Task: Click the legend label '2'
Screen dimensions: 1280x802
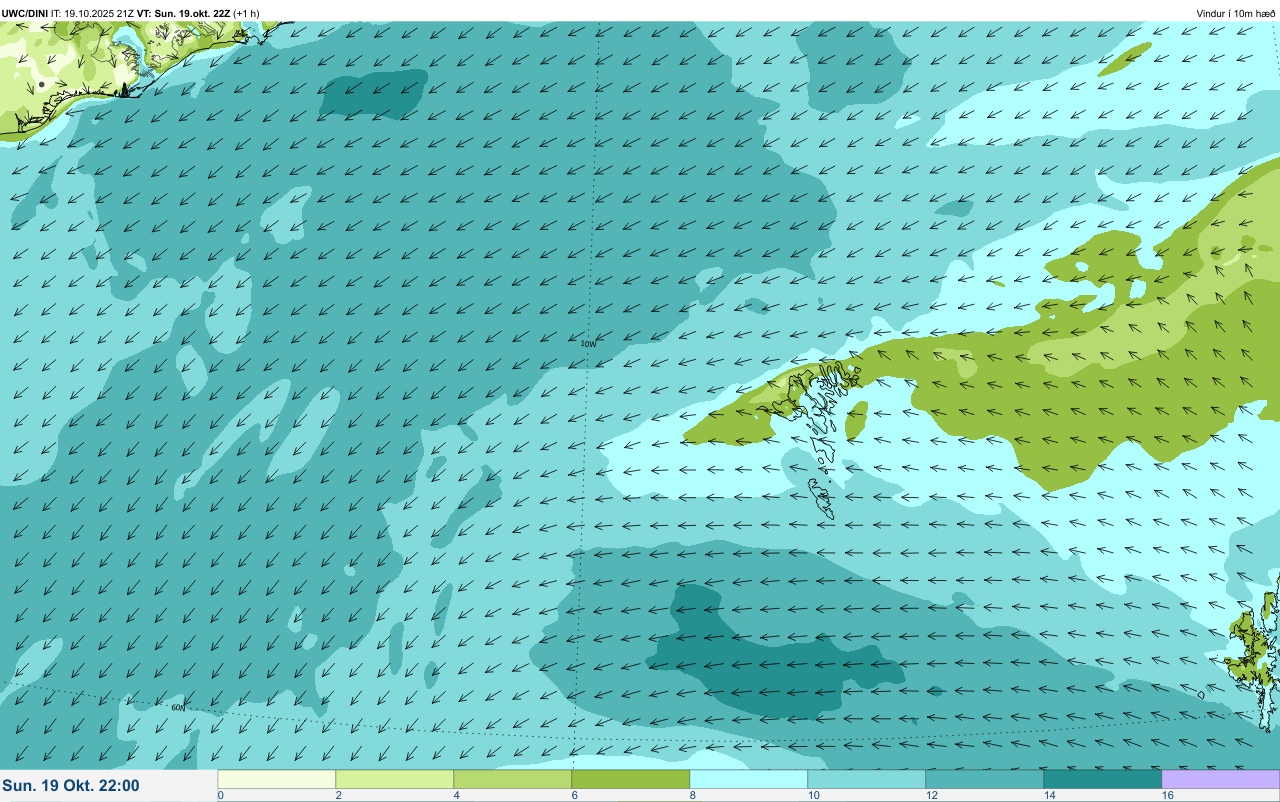Action: pyautogui.click(x=338, y=795)
